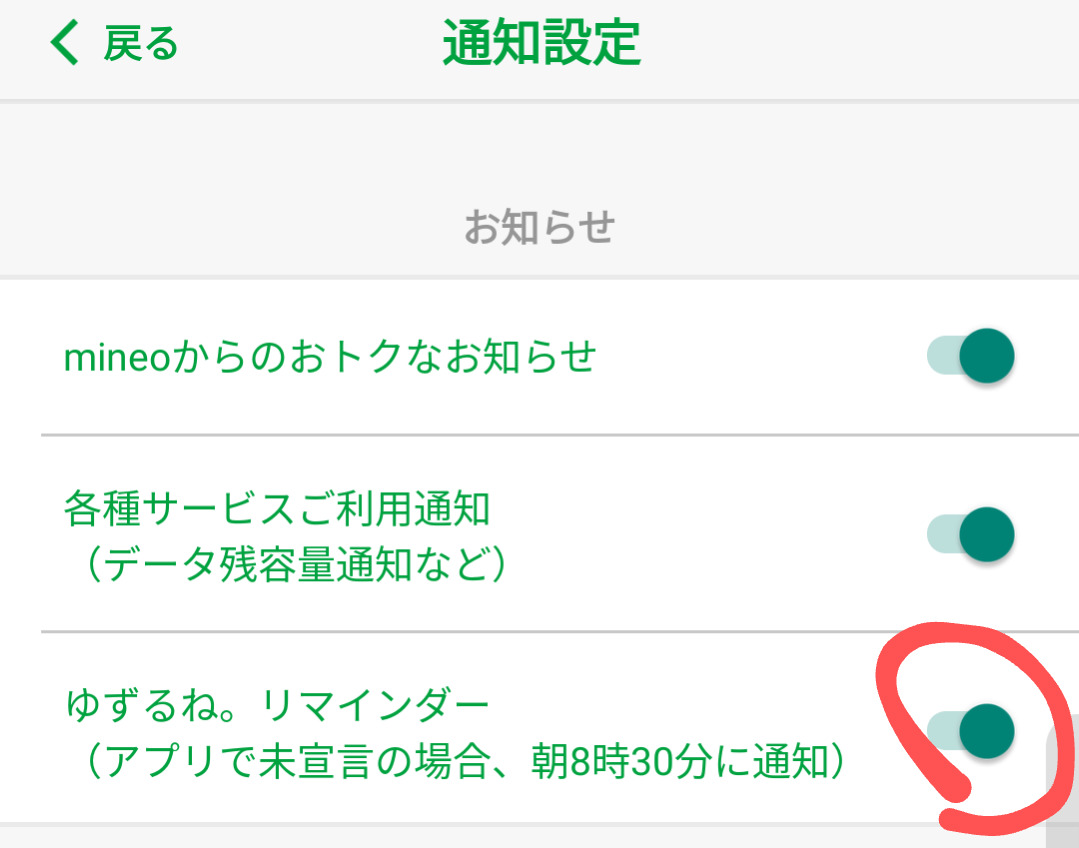Viewport: 1079px width, 848px height.
Task: Tap the 戻る back label
Action: coord(141,45)
